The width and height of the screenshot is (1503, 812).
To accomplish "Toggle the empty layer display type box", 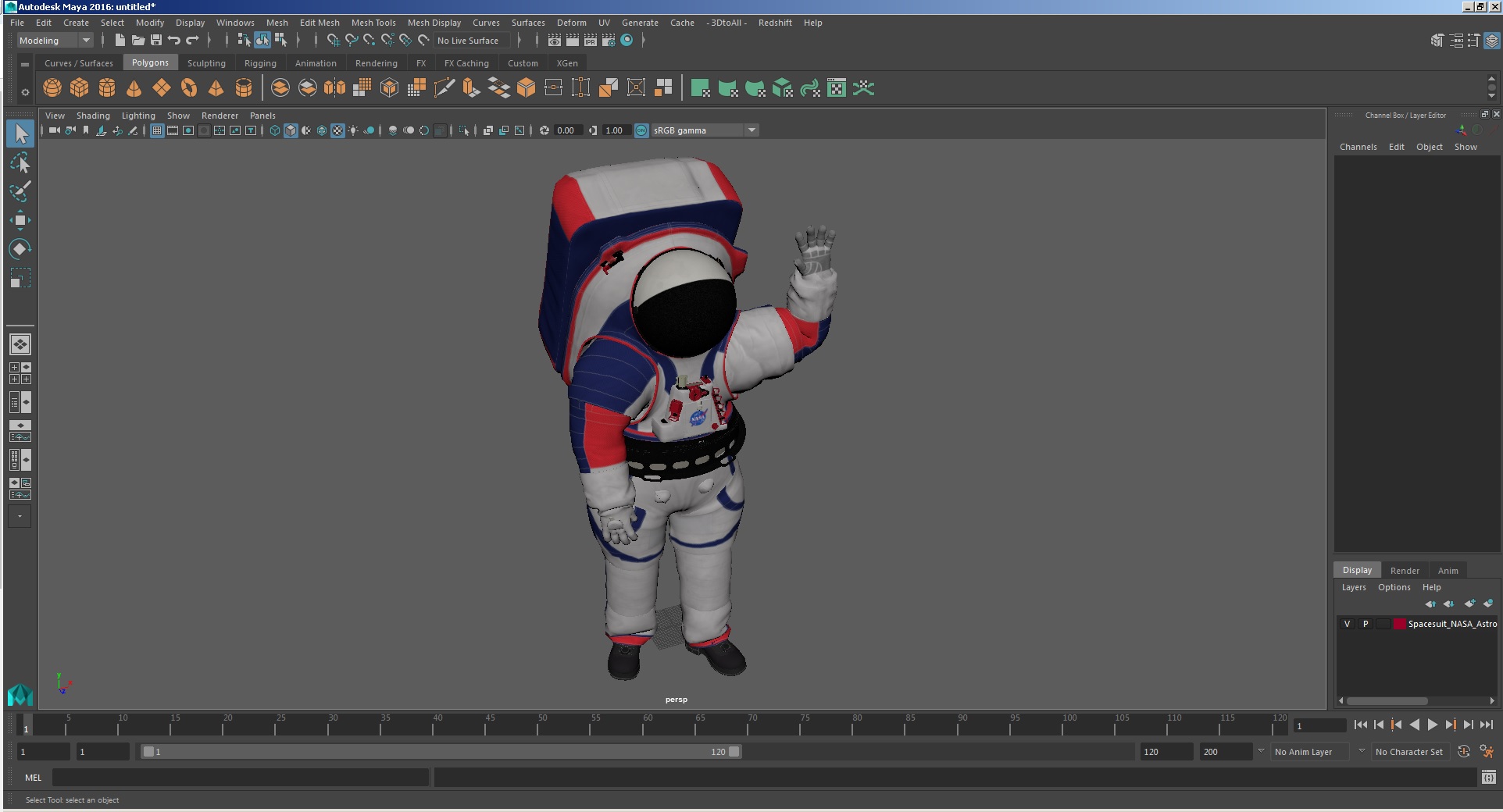I will (x=1383, y=624).
